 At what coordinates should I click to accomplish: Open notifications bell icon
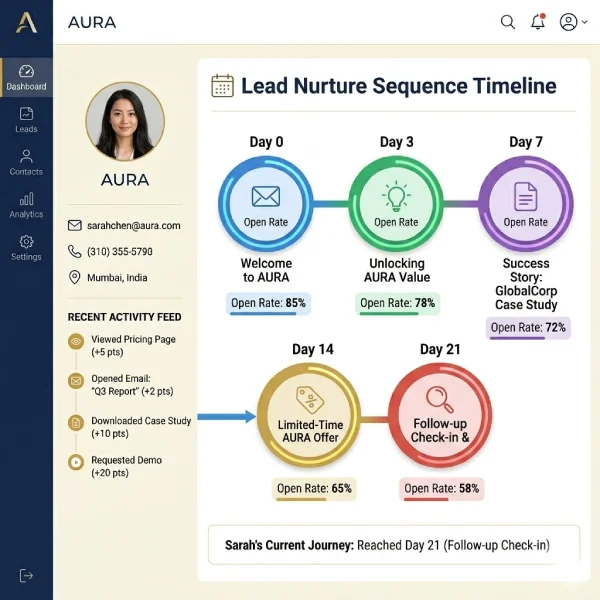pyautogui.click(x=538, y=21)
